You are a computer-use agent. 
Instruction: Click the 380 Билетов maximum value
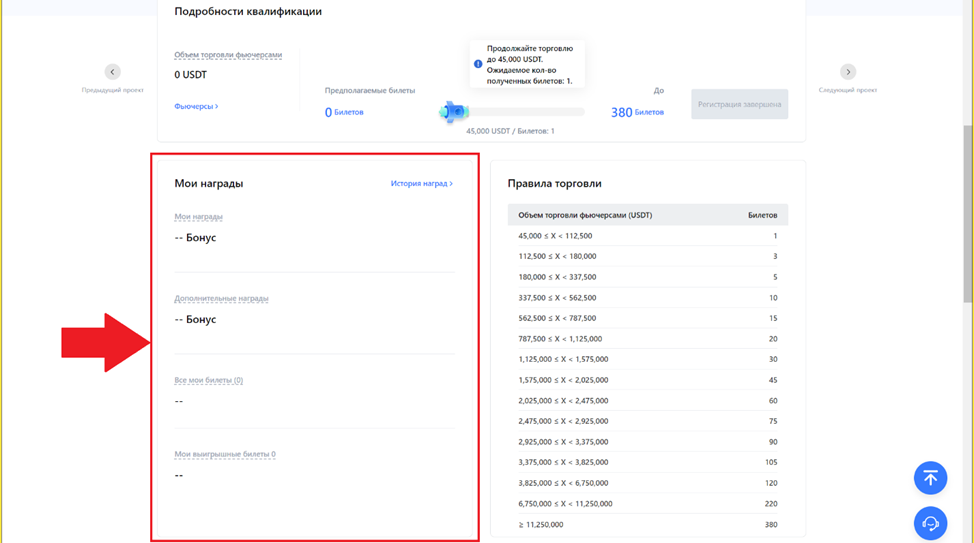point(637,113)
